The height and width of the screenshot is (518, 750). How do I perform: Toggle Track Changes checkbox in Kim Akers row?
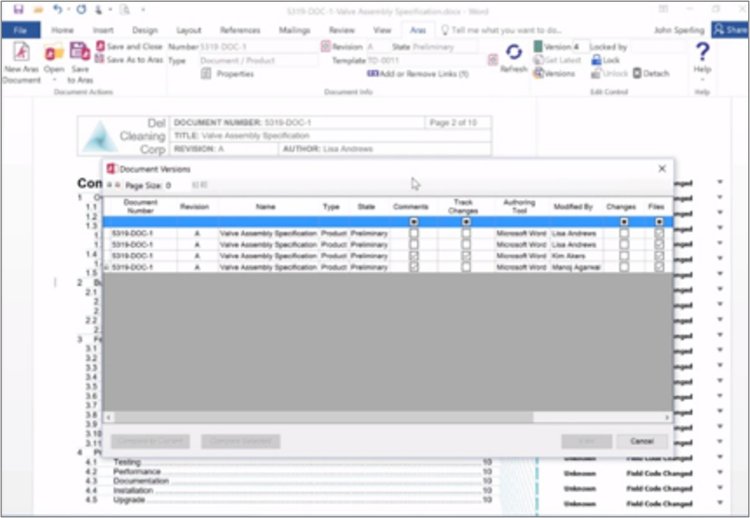click(x=466, y=256)
